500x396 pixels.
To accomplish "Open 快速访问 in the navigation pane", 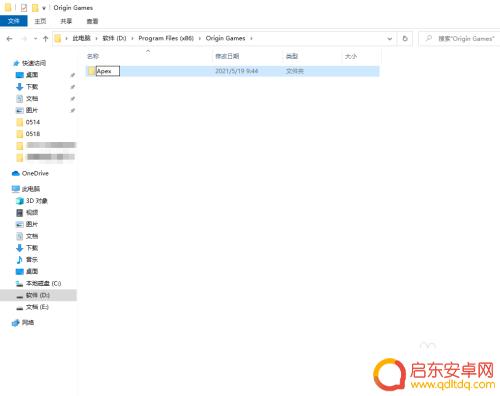I will click(34, 63).
